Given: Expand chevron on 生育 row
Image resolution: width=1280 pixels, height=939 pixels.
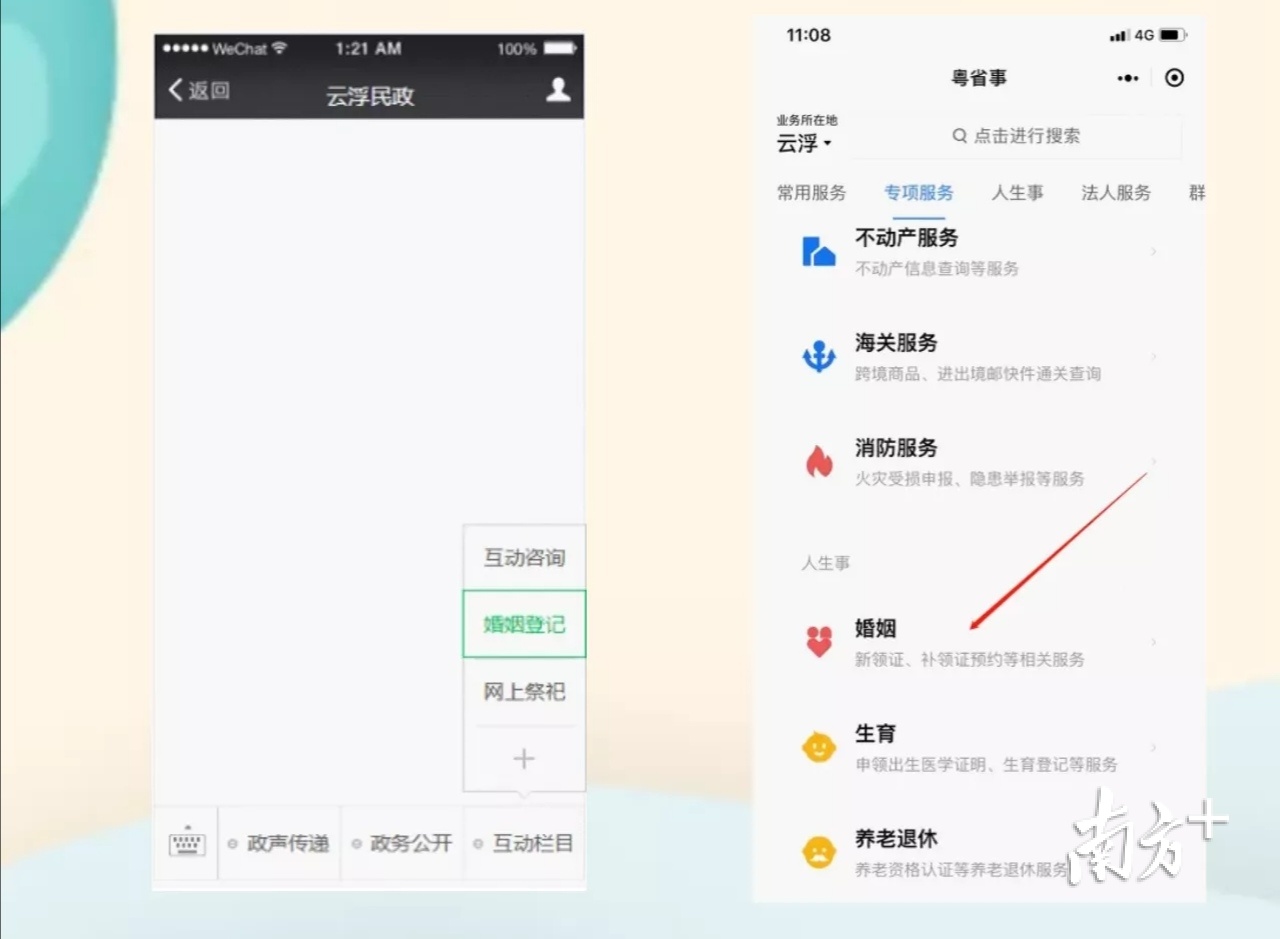Looking at the screenshot, I should 1153,747.
